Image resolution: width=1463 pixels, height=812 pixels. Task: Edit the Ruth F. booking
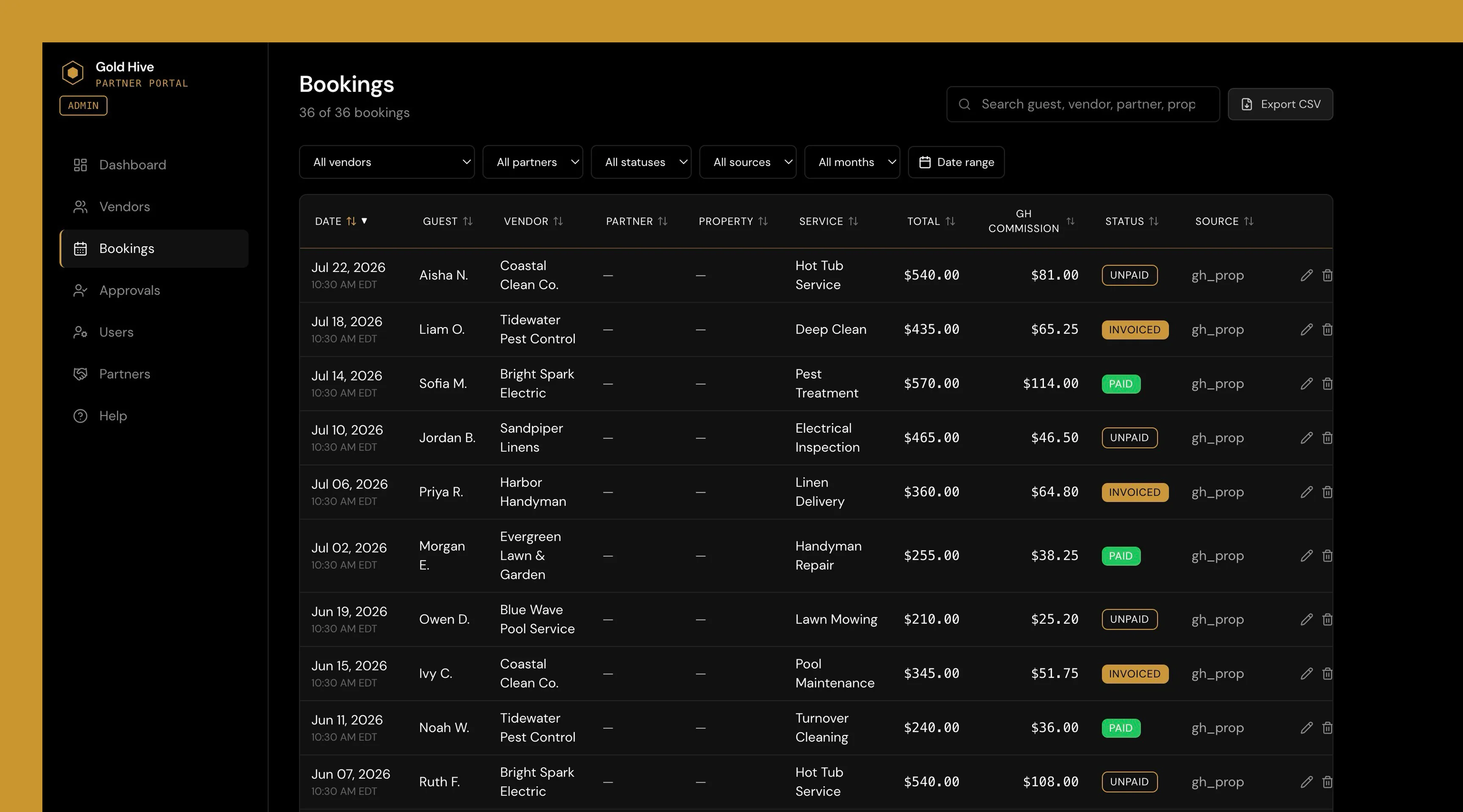(1306, 782)
